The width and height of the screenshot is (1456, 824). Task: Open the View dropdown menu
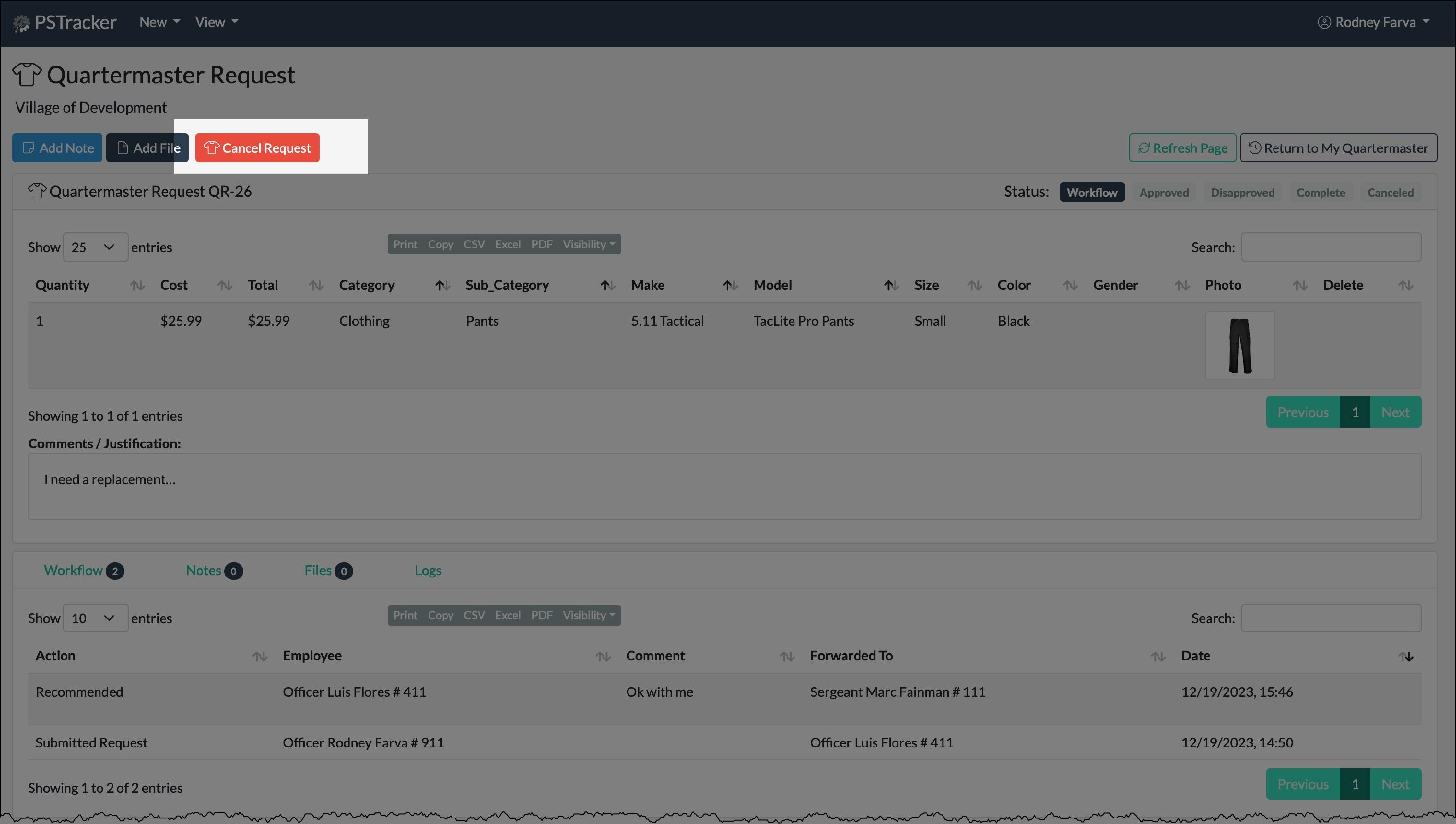pos(216,22)
